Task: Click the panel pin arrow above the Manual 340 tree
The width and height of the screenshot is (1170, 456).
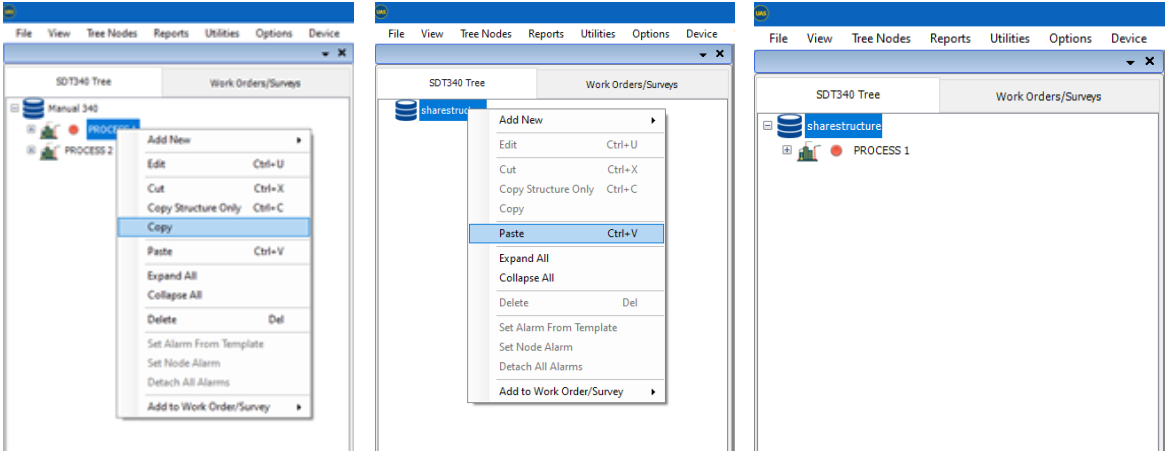Action: [325, 53]
